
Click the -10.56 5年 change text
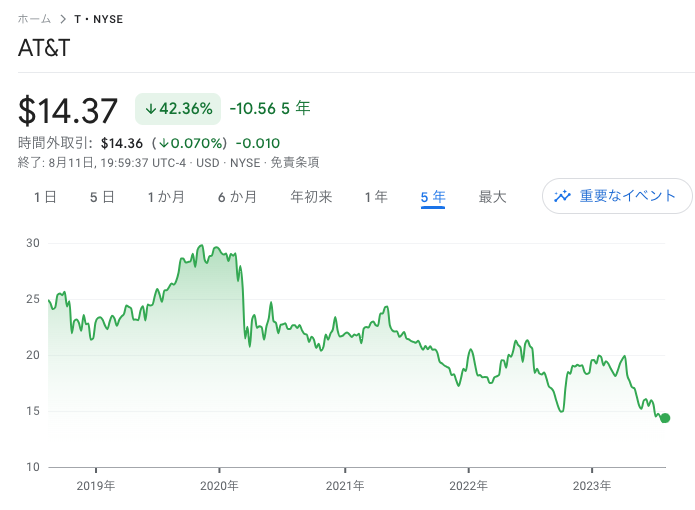click(x=270, y=108)
